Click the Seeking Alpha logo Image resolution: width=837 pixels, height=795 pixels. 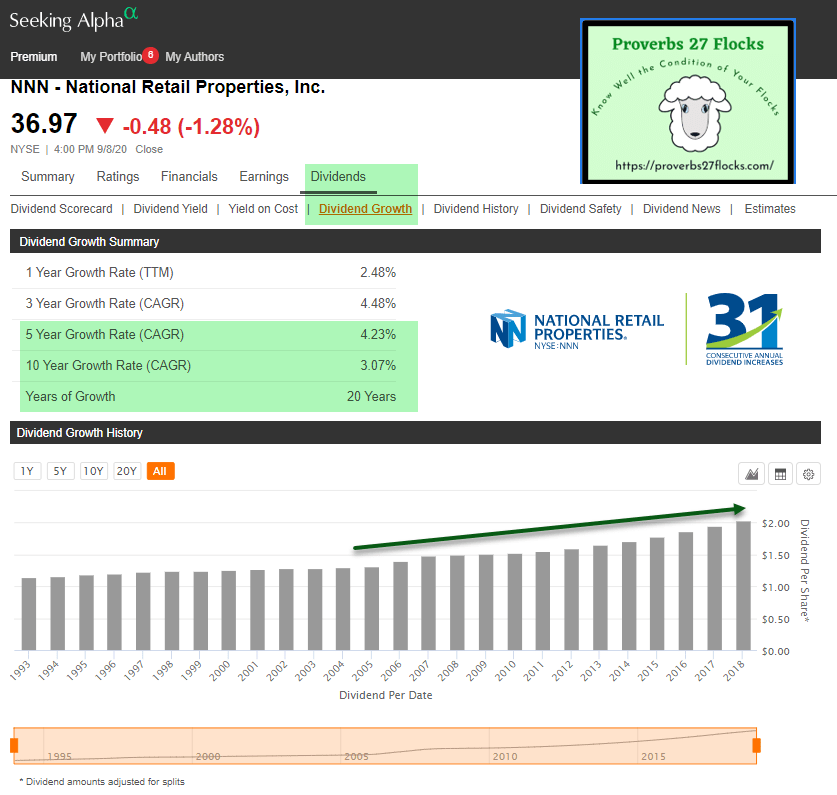point(73,19)
